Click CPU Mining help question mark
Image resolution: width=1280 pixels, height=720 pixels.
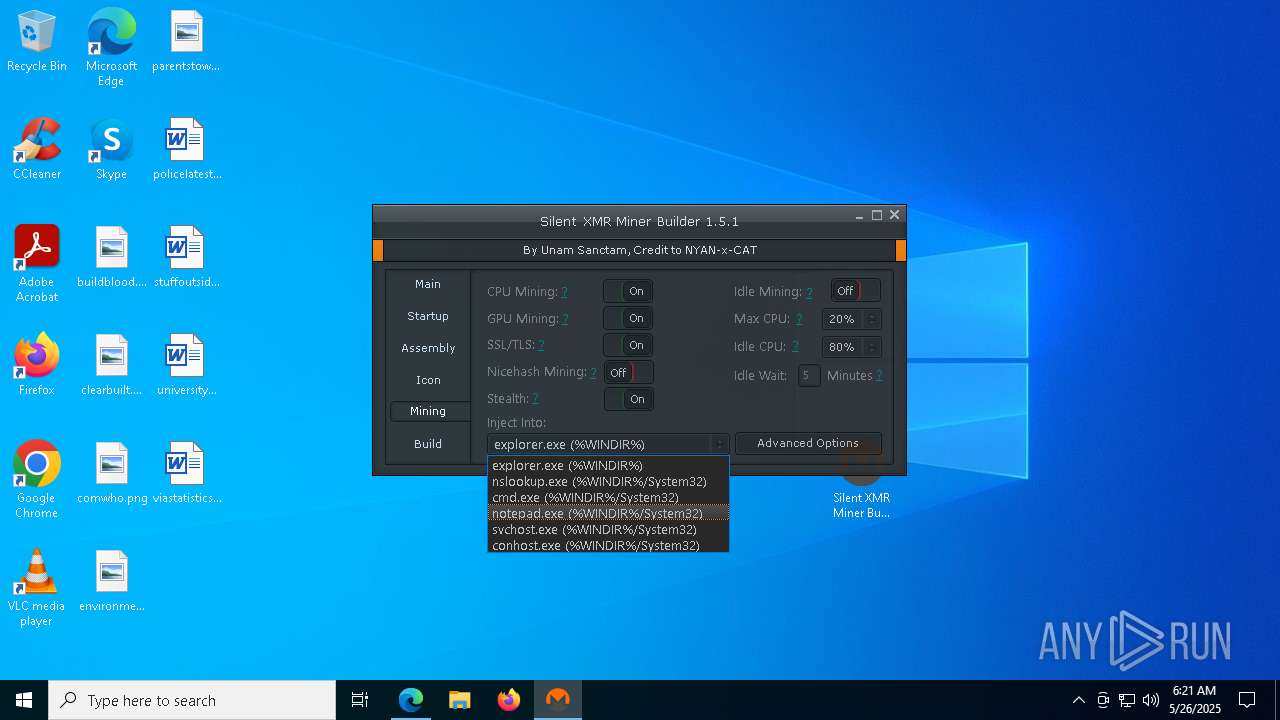(x=564, y=292)
